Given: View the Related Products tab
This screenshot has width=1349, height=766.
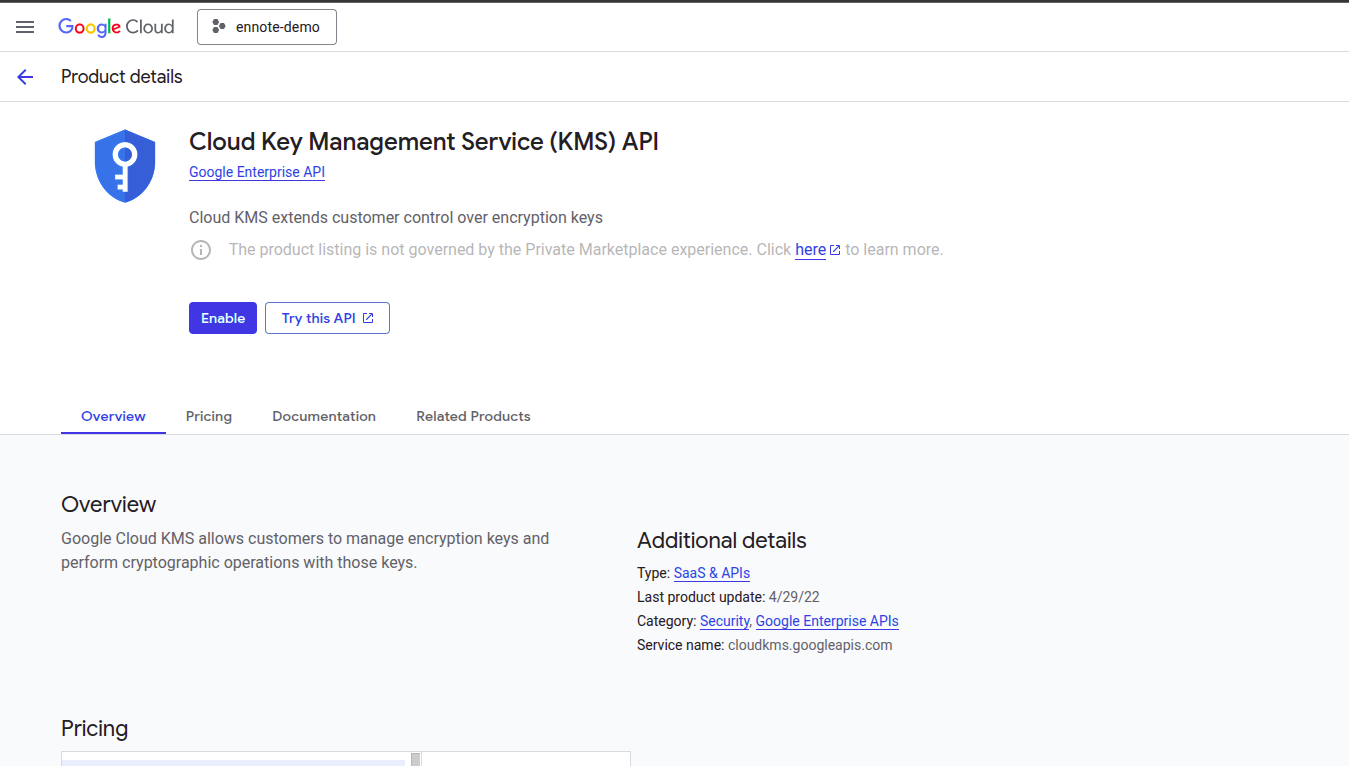Looking at the screenshot, I should pos(473,416).
